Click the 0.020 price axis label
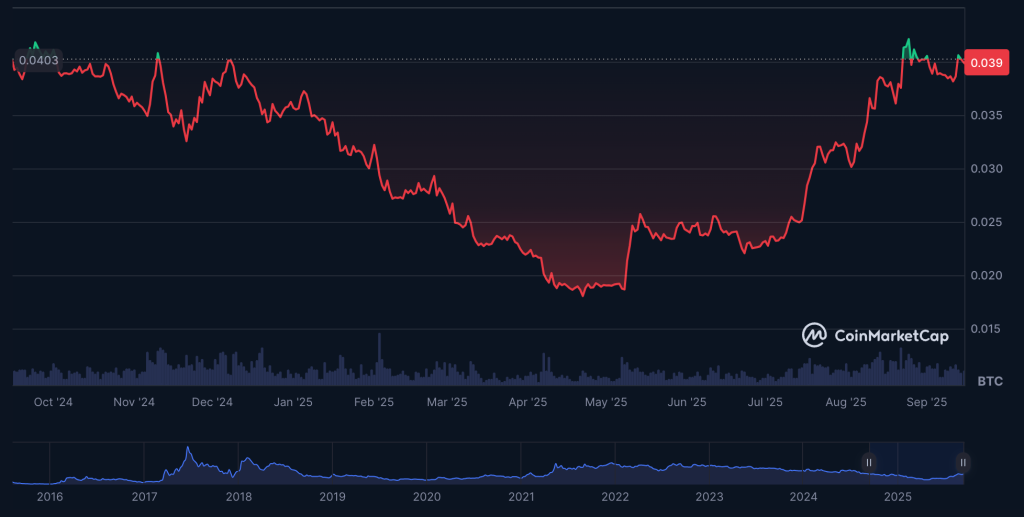Image resolution: width=1024 pixels, height=517 pixels. tap(987, 275)
